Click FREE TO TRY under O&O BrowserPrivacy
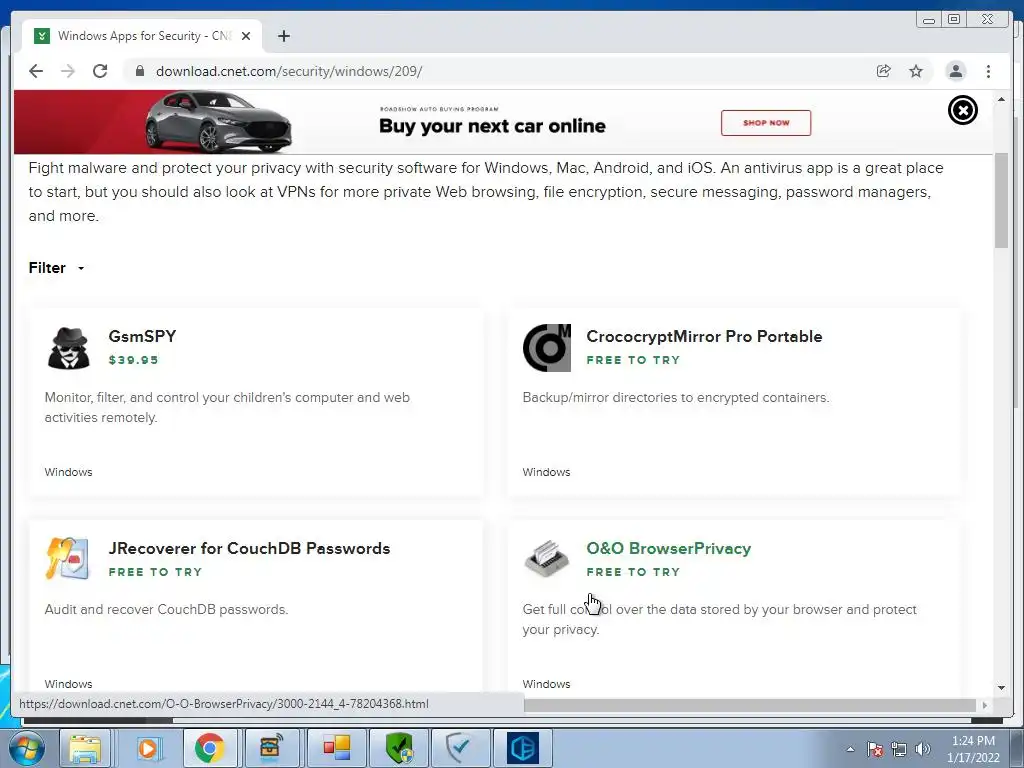 click(633, 572)
